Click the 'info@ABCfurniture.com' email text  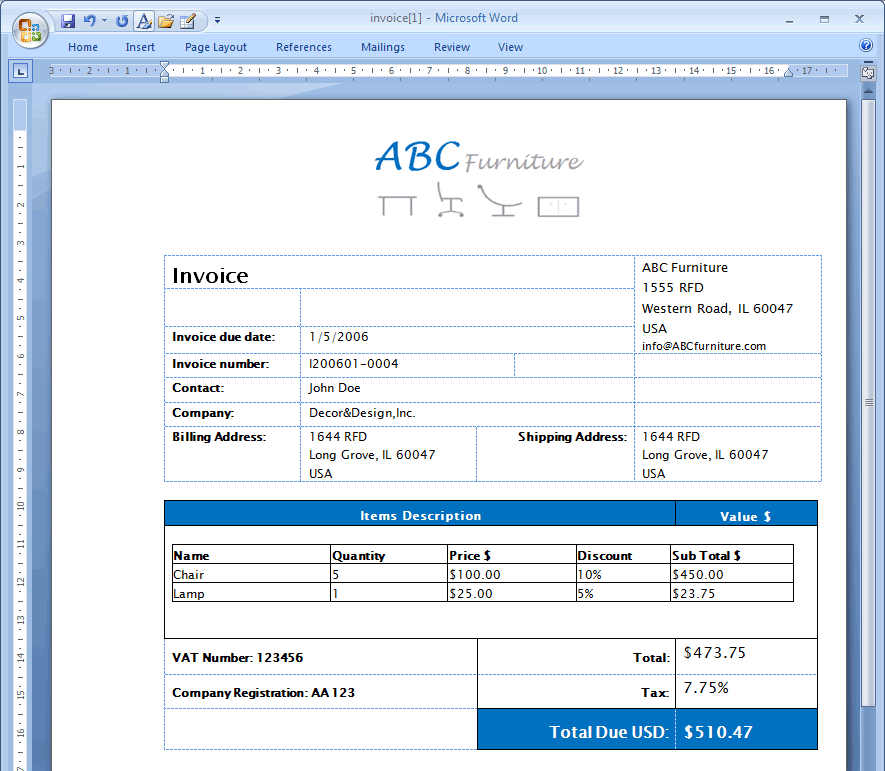click(704, 346)
